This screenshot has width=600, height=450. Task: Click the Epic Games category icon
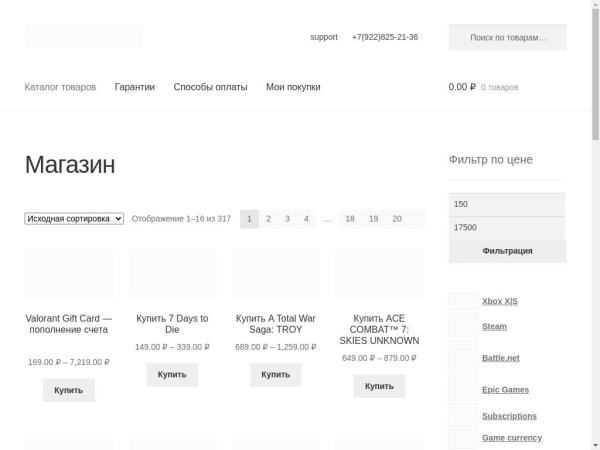(x=463, y=390)
